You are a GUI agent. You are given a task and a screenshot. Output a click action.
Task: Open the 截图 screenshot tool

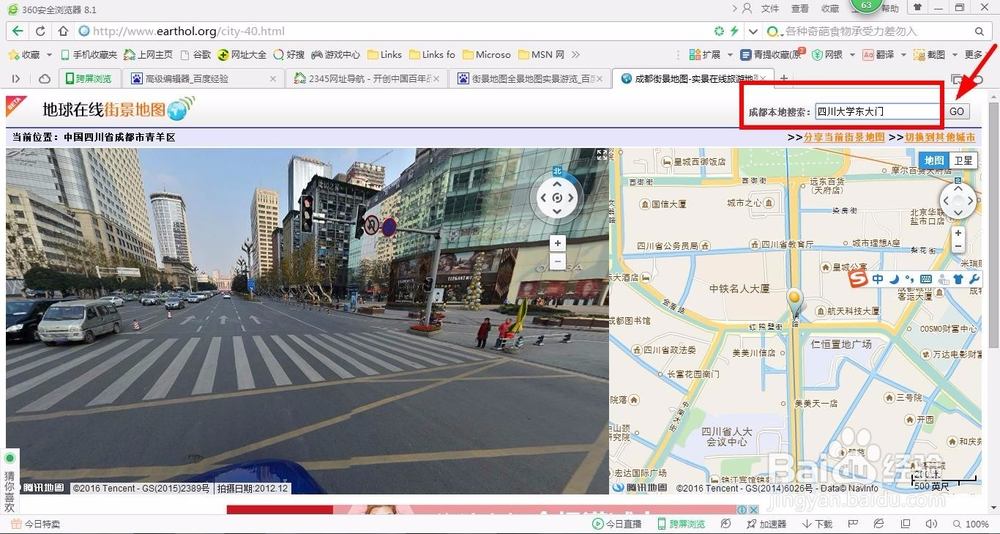[x=929, y=55]
